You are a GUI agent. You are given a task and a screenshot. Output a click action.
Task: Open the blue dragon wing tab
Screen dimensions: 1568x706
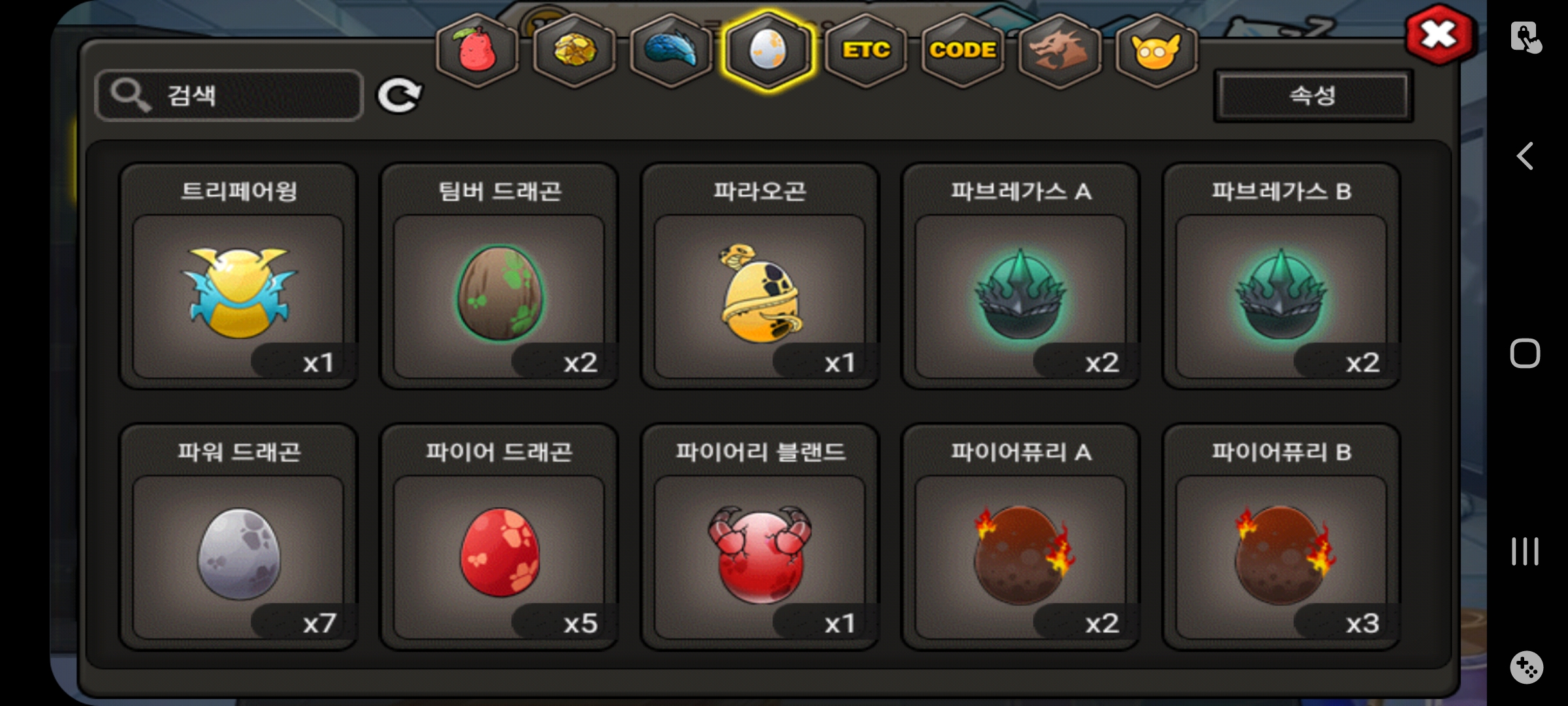(671, 51)
